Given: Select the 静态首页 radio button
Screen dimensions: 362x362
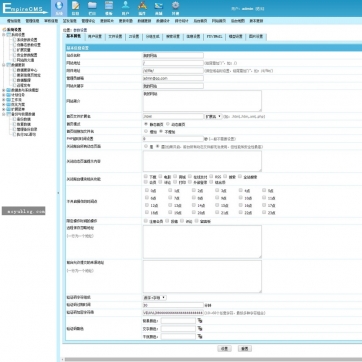Looking at the screenshot, I should point(146,124).
